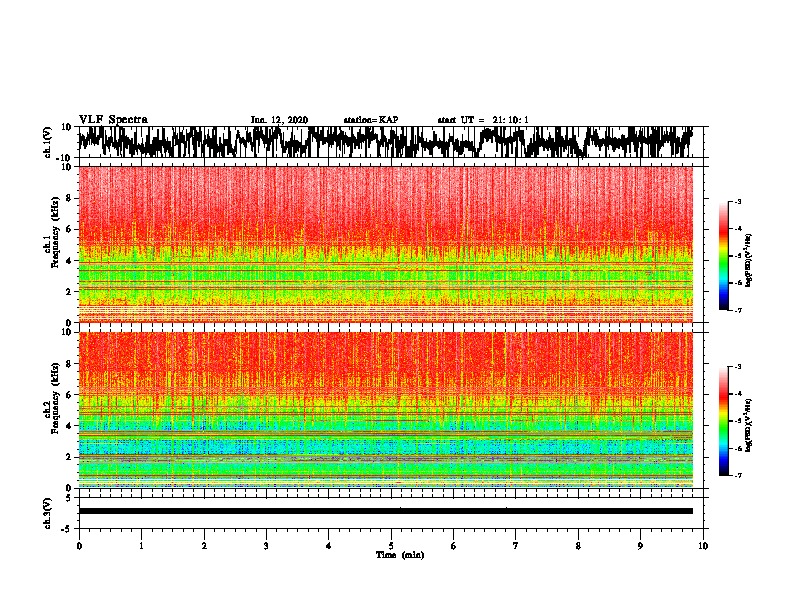Viewport: 792px width, 612px height.
Task: Click time axis tick label "7"
Action: tap(516, 546)
